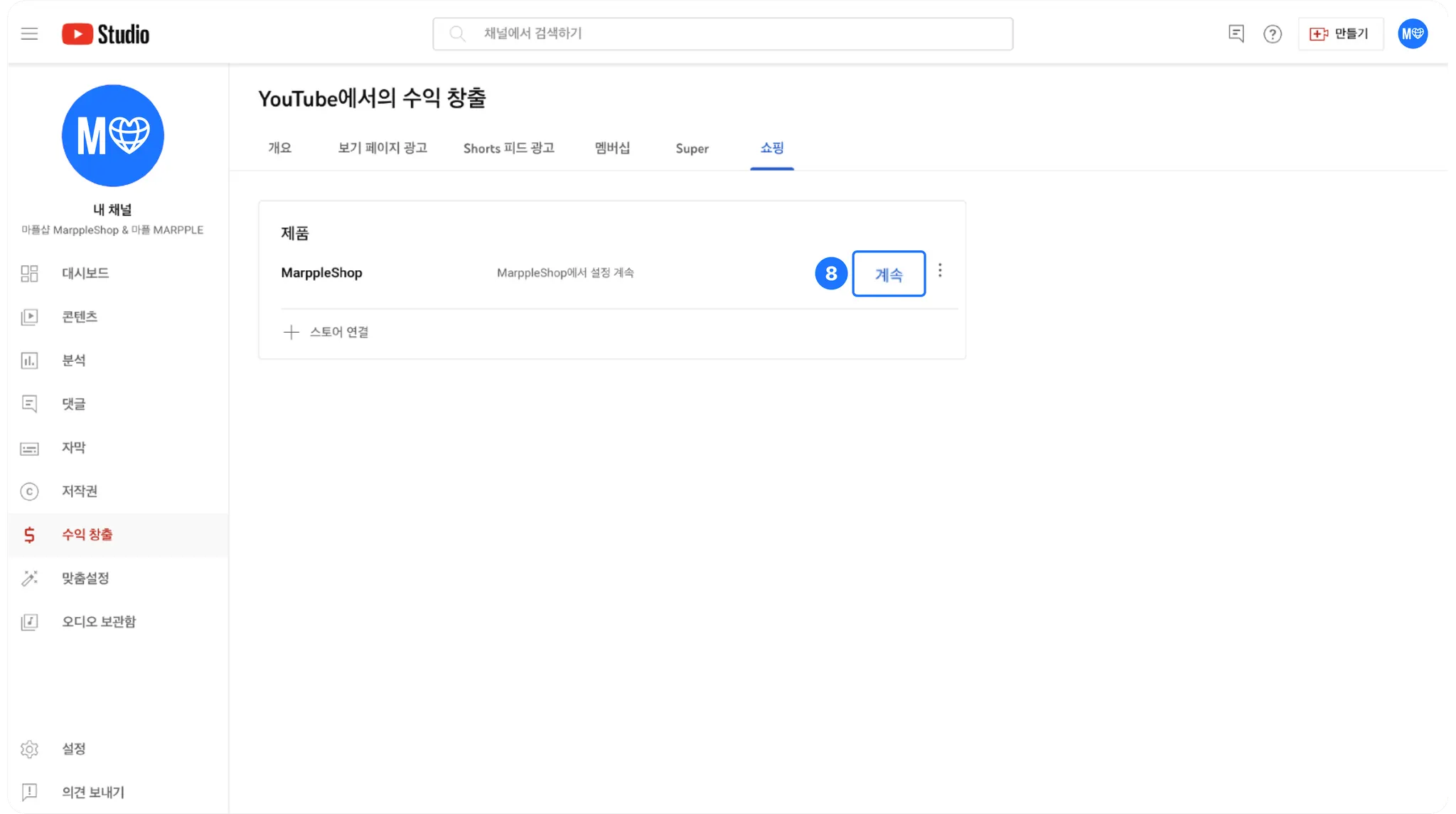The image size is (1456, 814).
Task: Open the Create (만들기) button menu
Action: click(1340, 34)
